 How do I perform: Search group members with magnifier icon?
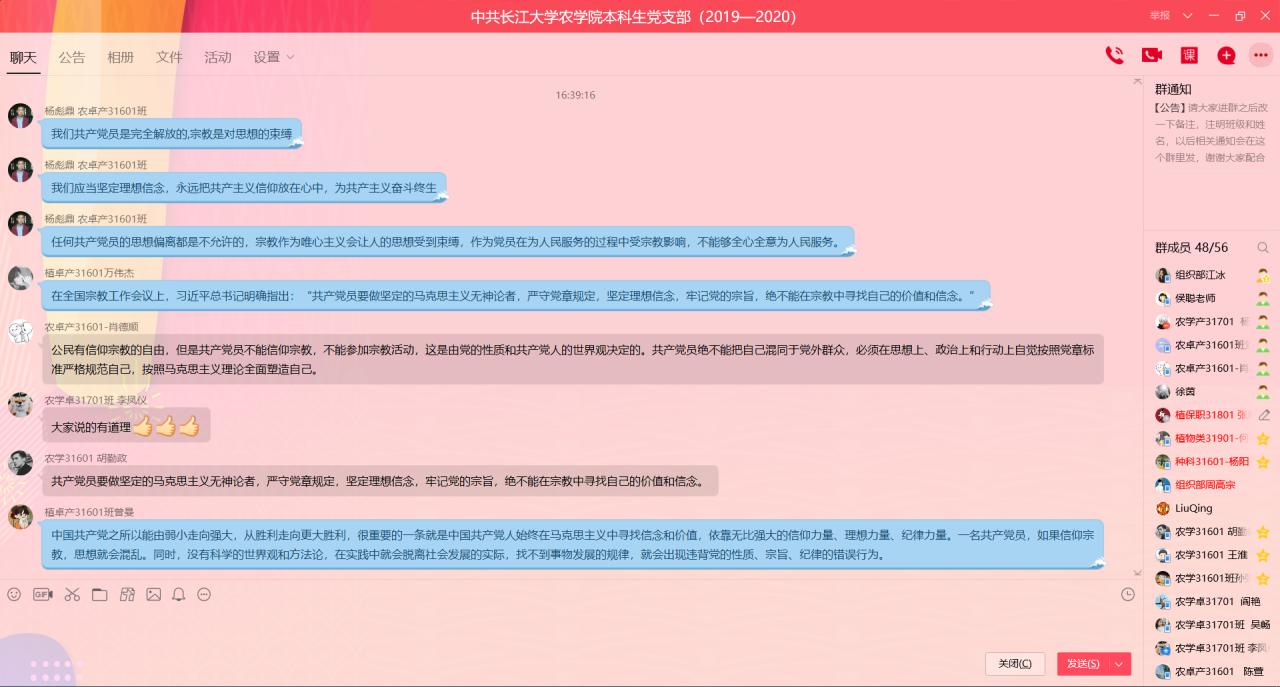pyautogui.click(x=1263, y=247)
